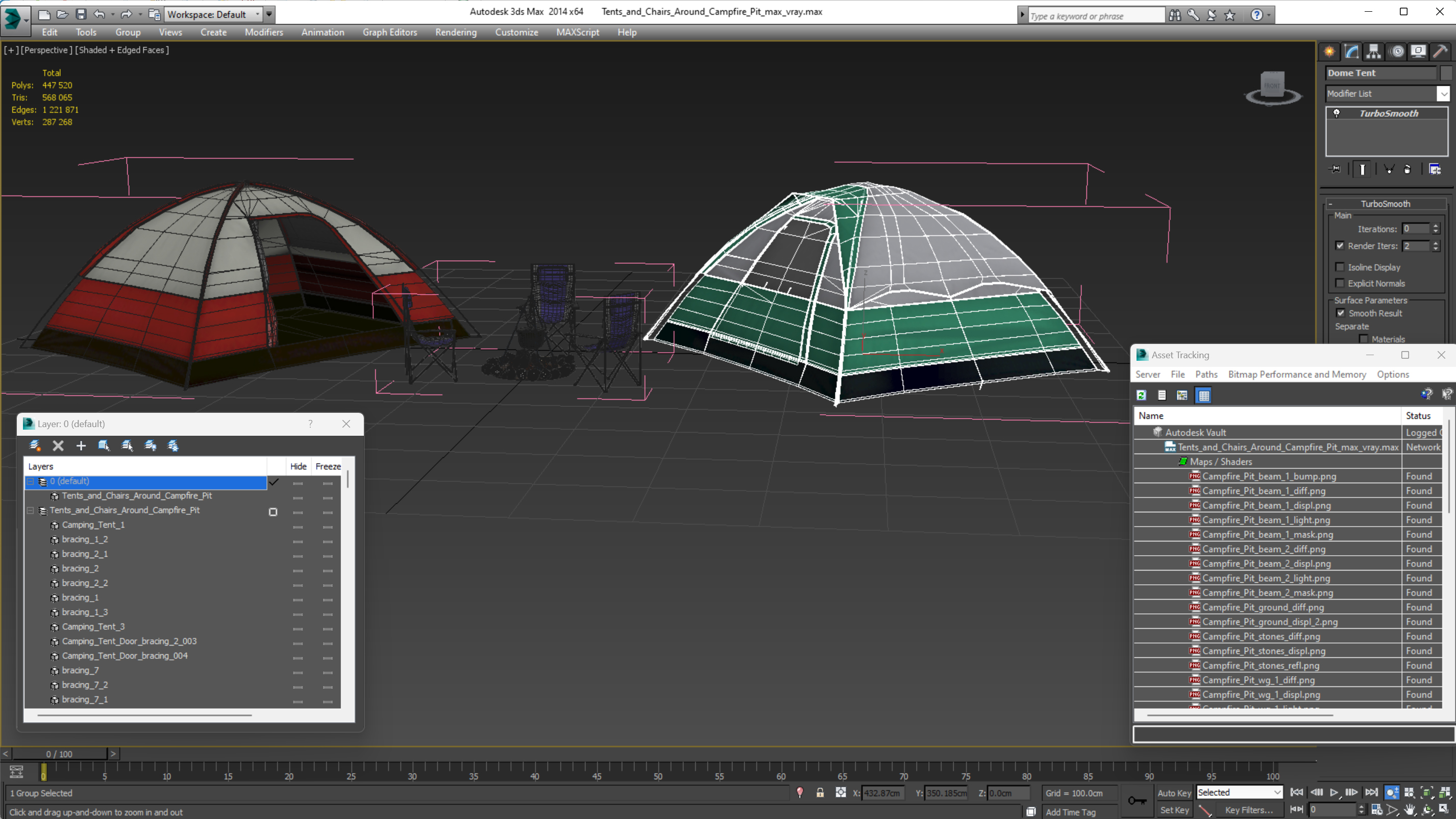The height and width of the screenshot is (819, 1456).
Task: Open the Modifier List dropdown
Action: (x=1444, y=94)
